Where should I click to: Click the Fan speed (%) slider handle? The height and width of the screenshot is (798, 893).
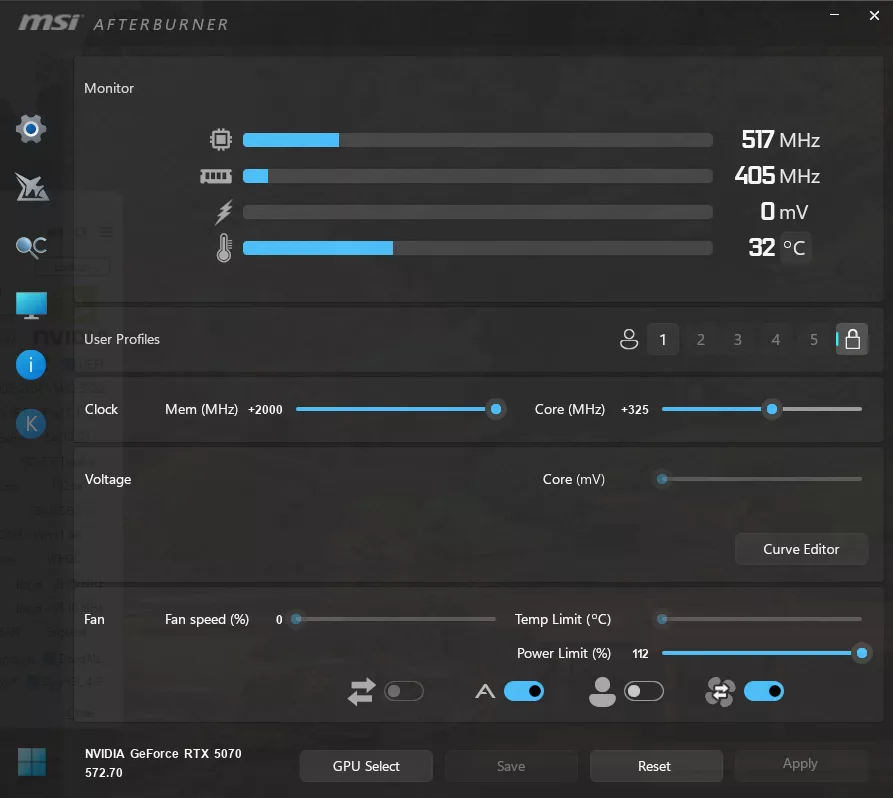coord(296,619)
